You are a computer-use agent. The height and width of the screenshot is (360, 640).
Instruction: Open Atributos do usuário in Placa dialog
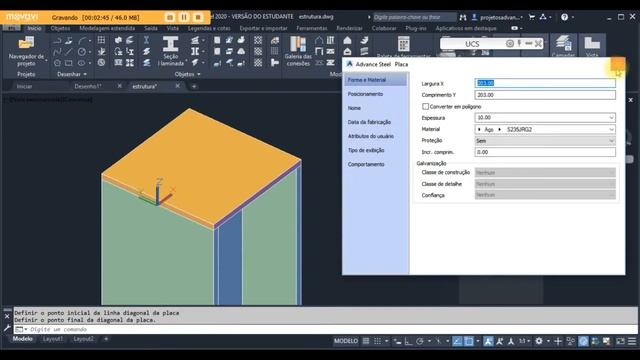371,136
